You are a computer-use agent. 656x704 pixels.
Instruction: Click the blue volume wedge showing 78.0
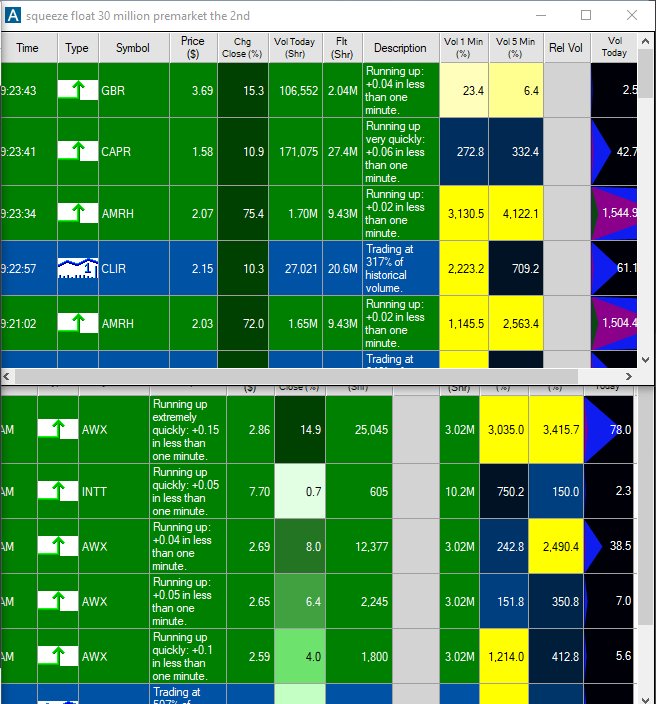pos(602,429)
